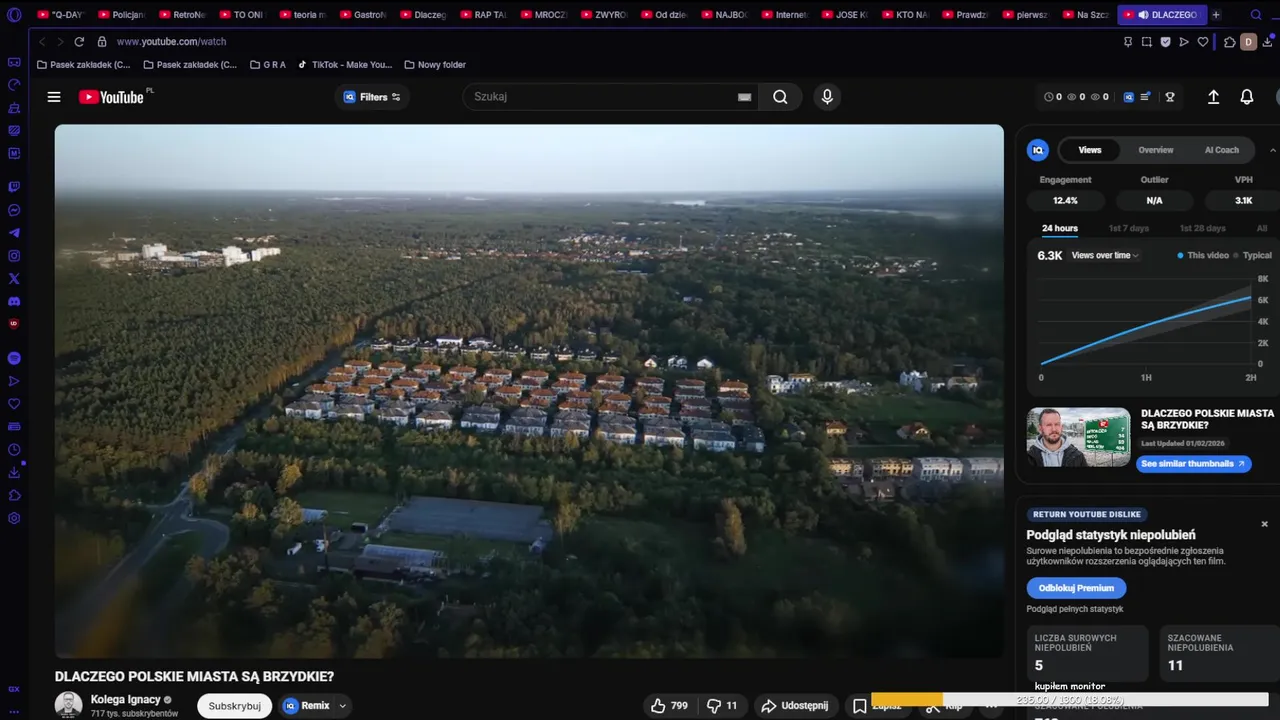Open browser history clock in sidebar
Screen dimensions: 1280x720
(14, 449)
